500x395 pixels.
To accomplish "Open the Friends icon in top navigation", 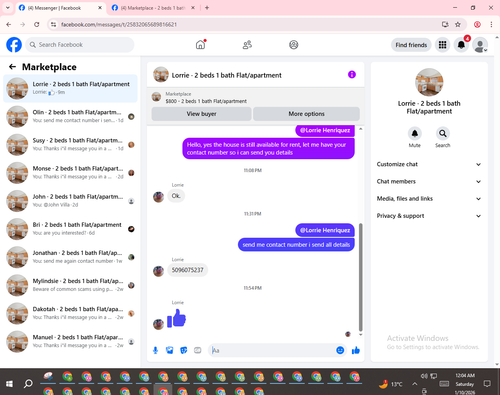I will tap(247, 45).
